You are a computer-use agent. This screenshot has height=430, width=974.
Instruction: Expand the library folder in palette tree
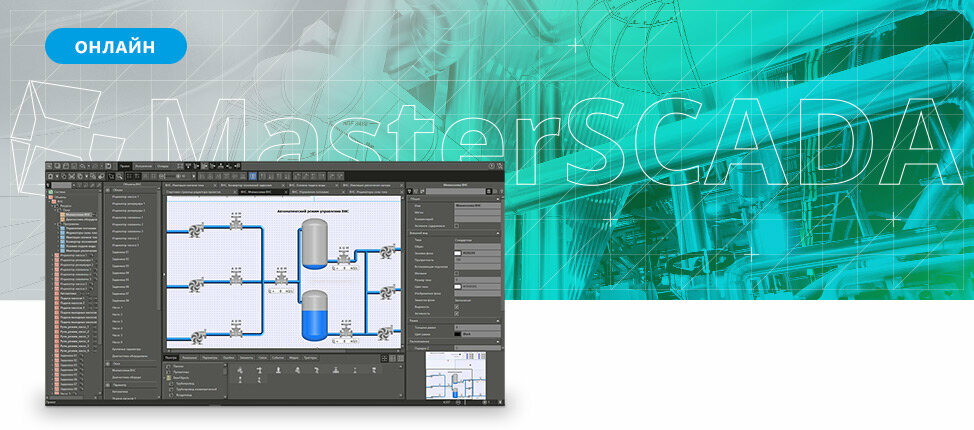point(168,378)
